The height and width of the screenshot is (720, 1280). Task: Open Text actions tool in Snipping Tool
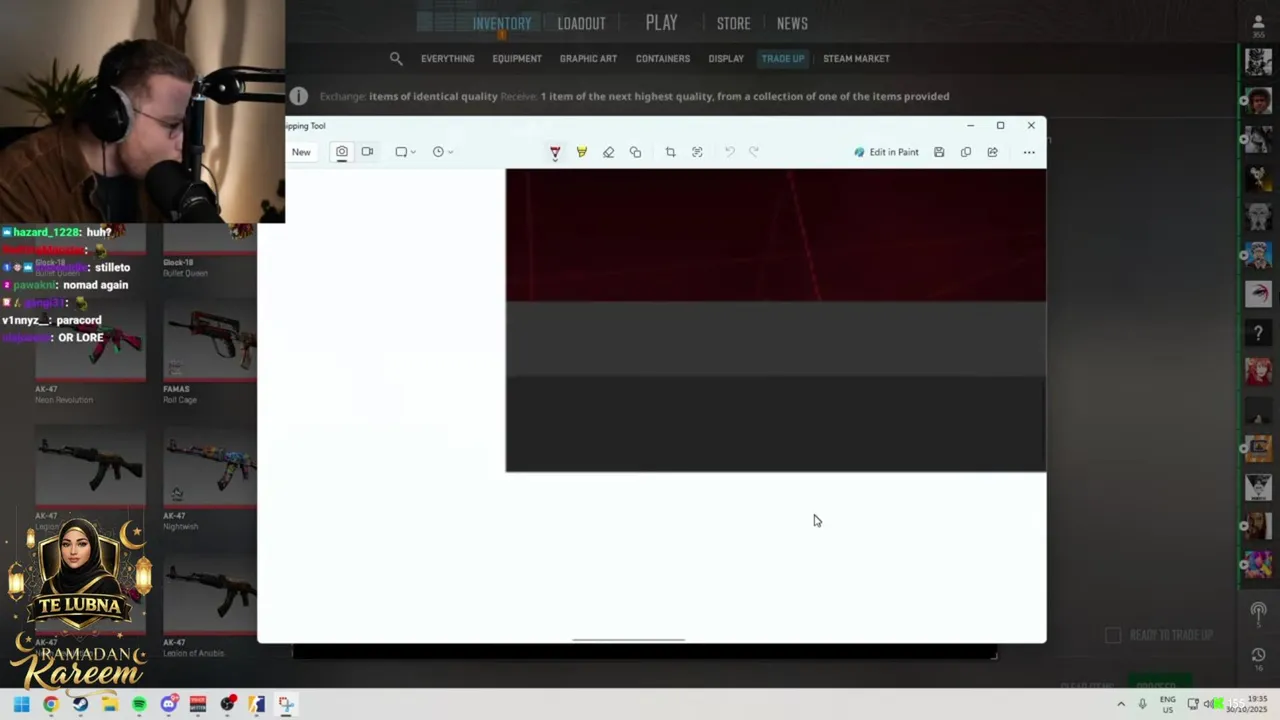point(697,152)
